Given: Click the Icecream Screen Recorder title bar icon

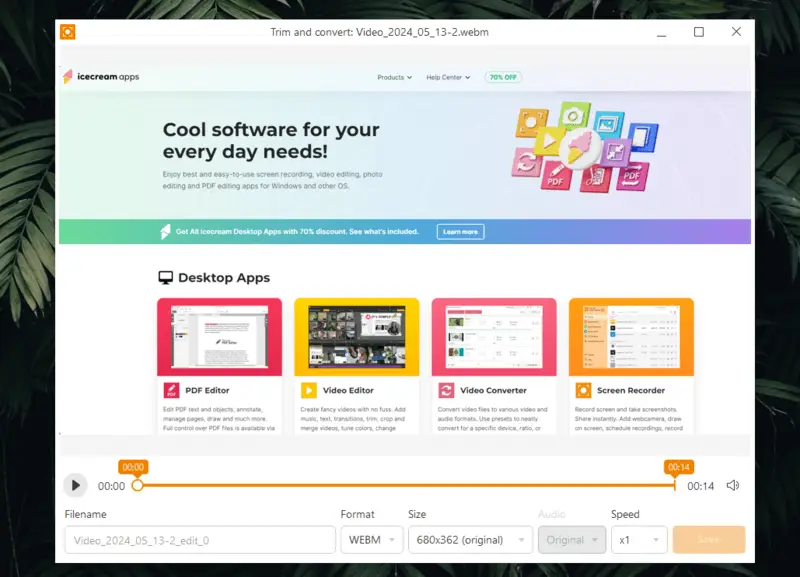Looking at the screenshot, I should click(68, 32).
